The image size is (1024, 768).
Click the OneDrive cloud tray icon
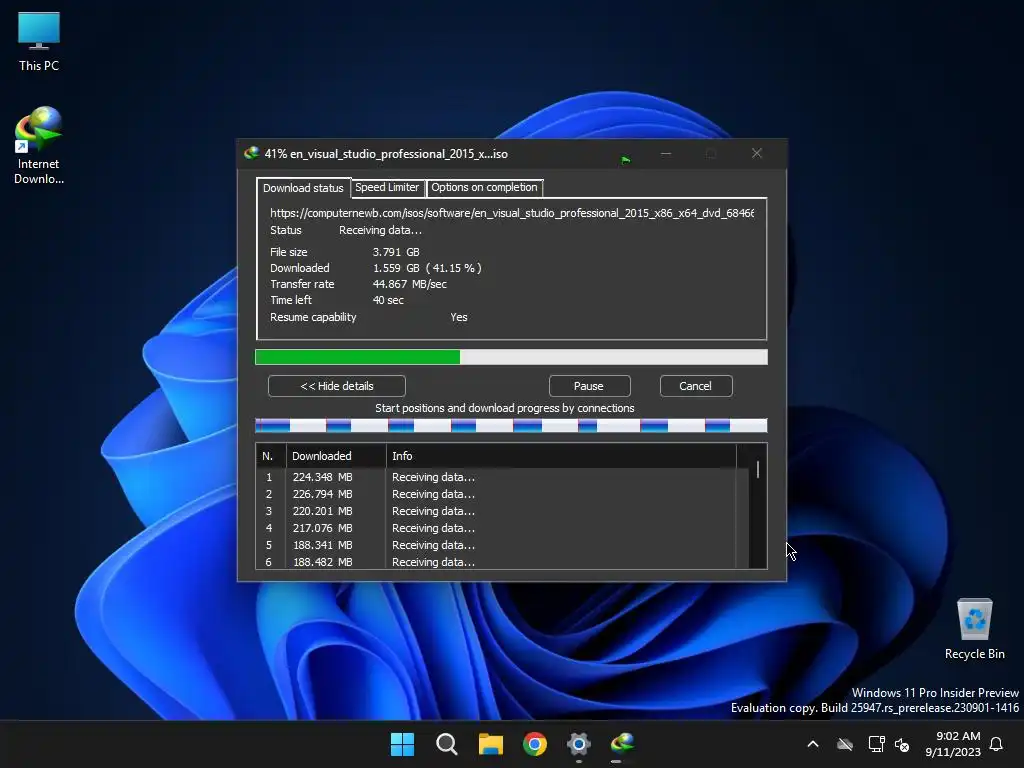pyautogui.click(x=845, y=744)
